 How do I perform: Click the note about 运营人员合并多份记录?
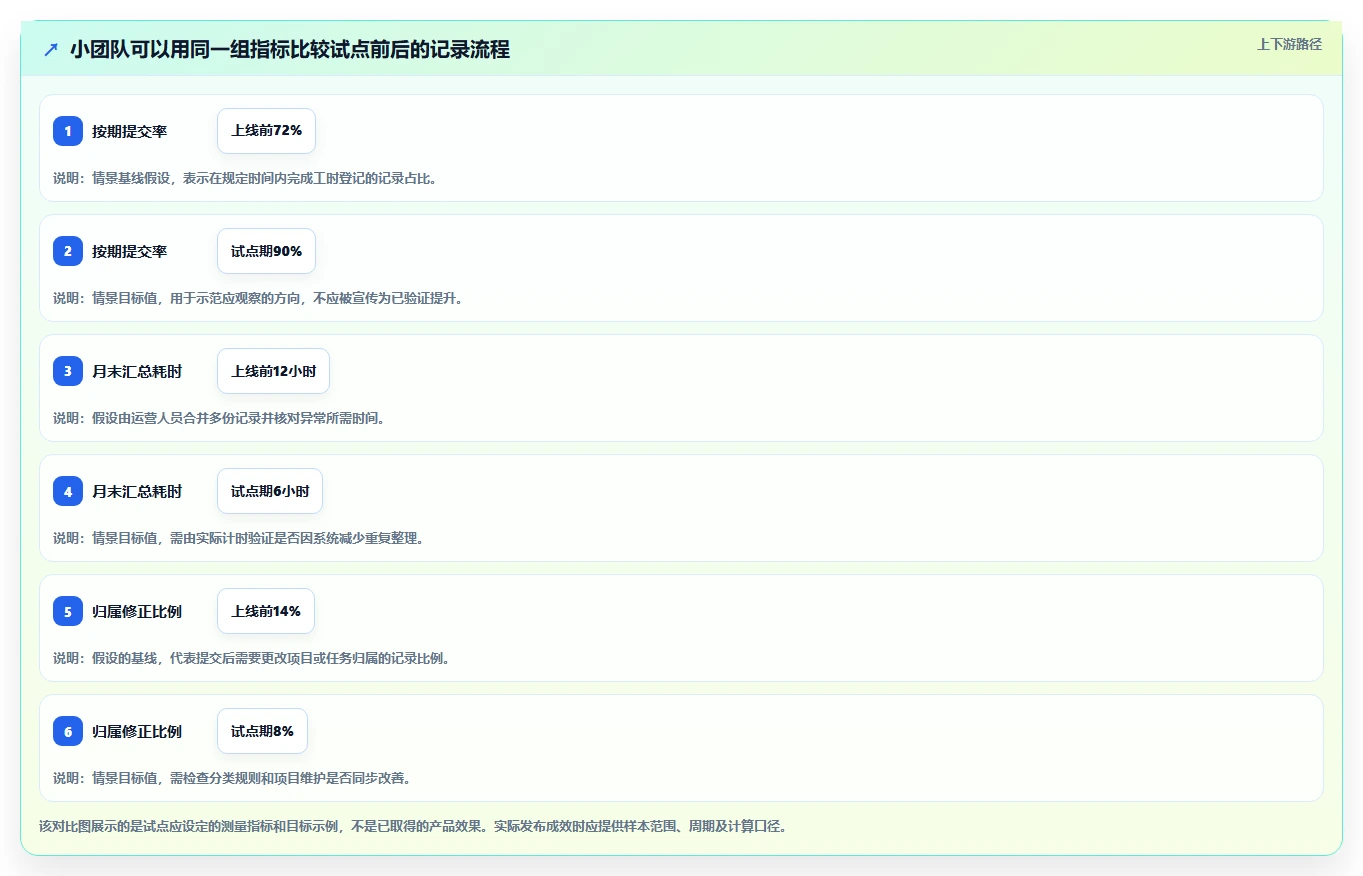(219, 418)
